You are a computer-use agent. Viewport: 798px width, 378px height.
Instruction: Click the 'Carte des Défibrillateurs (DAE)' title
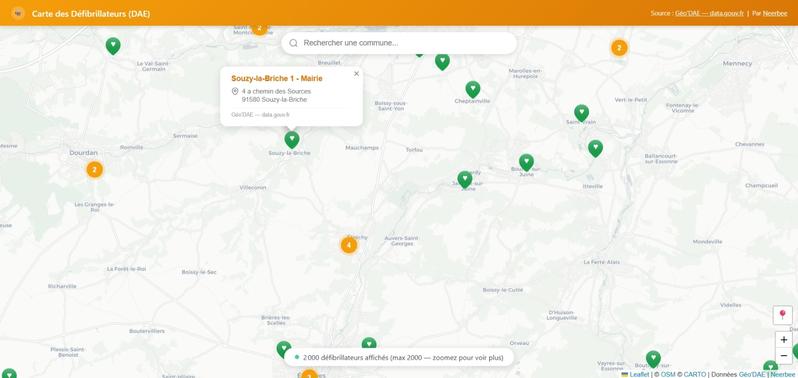(x=91, y=14)
